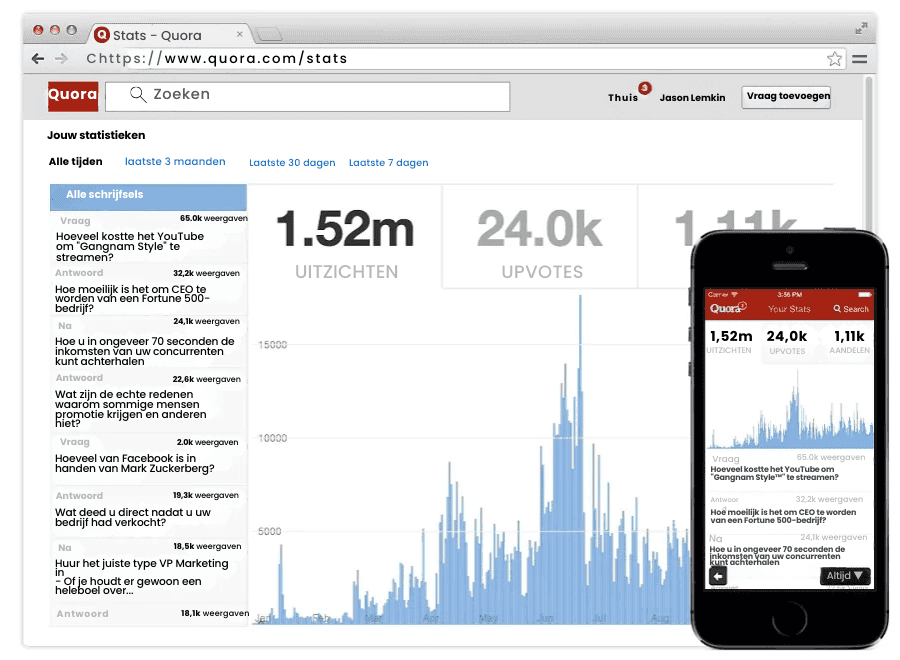This screenshot has width=900, height=660.
Task: Switch to the Upvotes stat tab
Action: pos(539,241)
